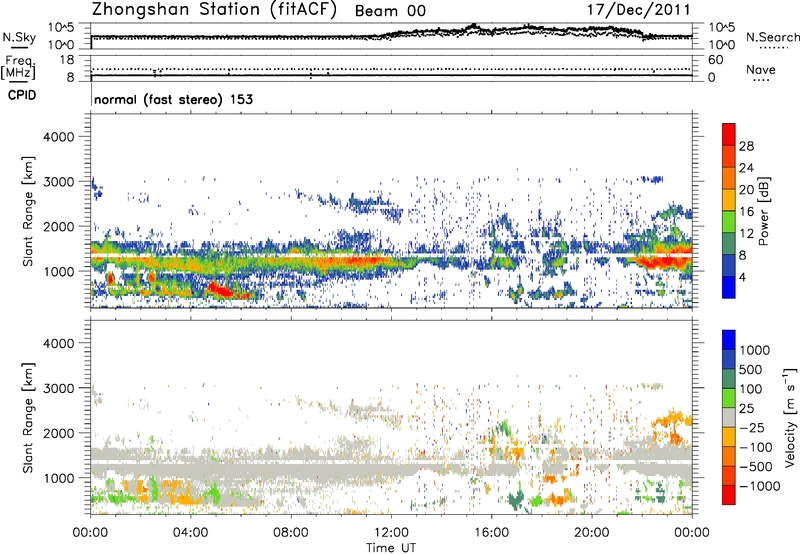
Task: Click the date '17/Dec/2011'
Action: [638, 10]
